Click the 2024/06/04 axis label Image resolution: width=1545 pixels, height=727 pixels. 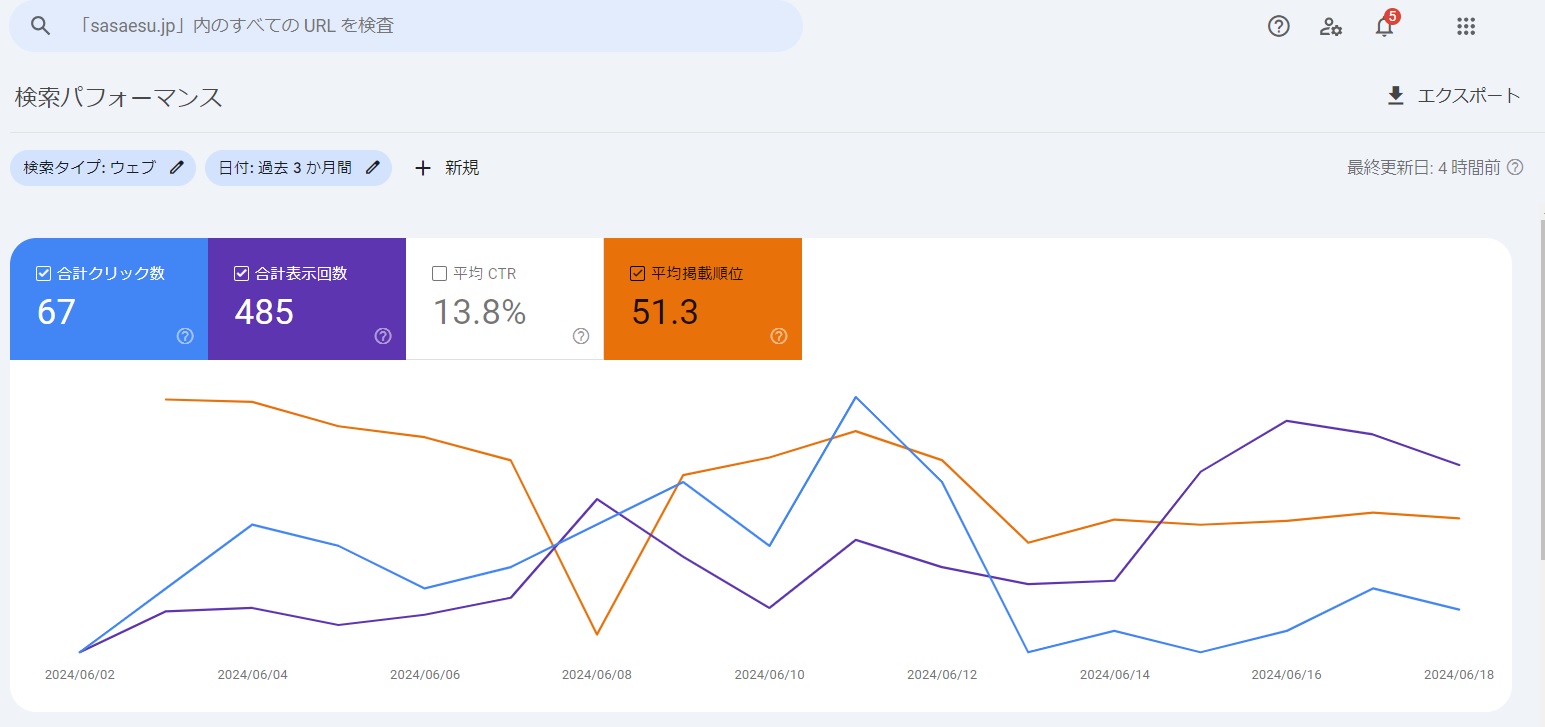click(252, 675)
